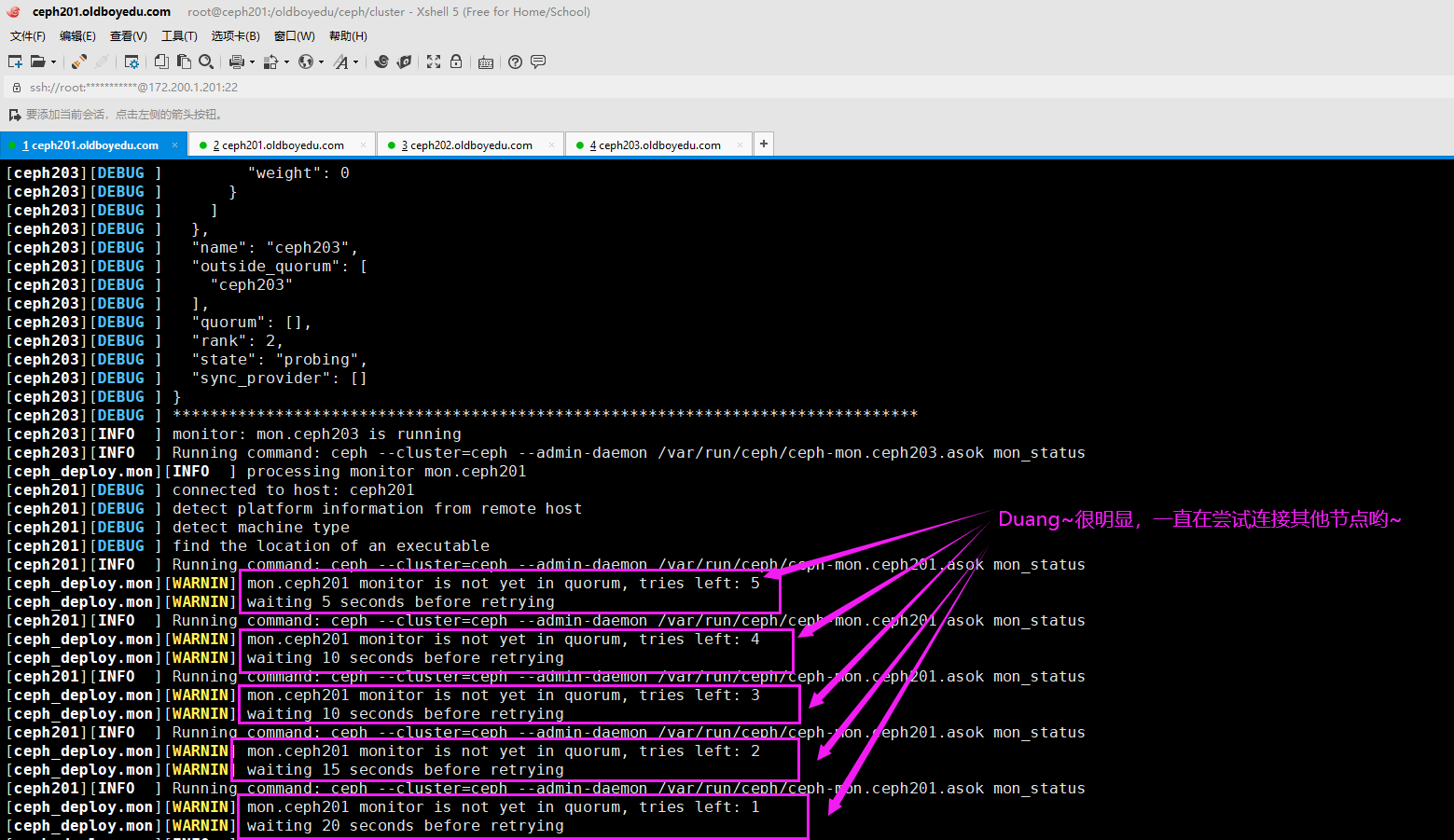Expand the Print dropdown arrow
1454x840 pixels.
pyautogui.click(x=252, y=62)
